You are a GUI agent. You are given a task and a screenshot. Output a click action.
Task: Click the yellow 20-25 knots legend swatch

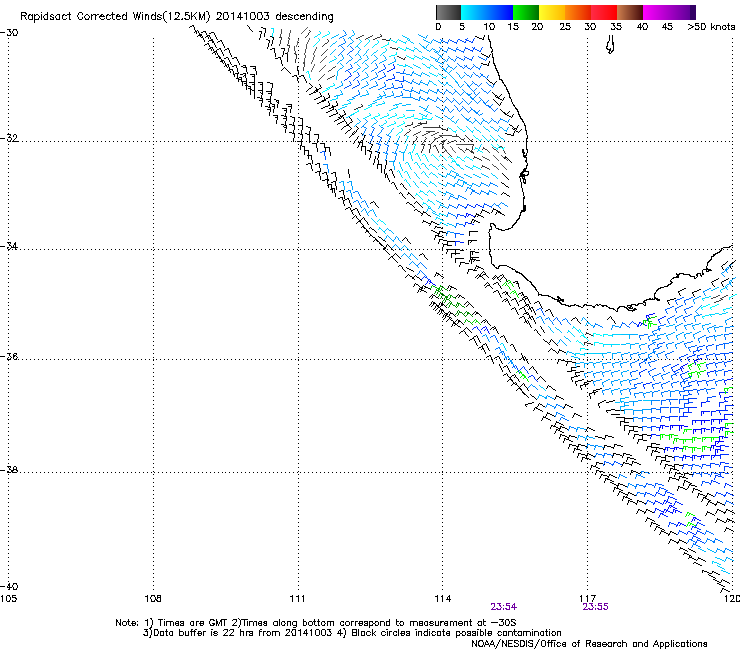click(x=552, y=12)
